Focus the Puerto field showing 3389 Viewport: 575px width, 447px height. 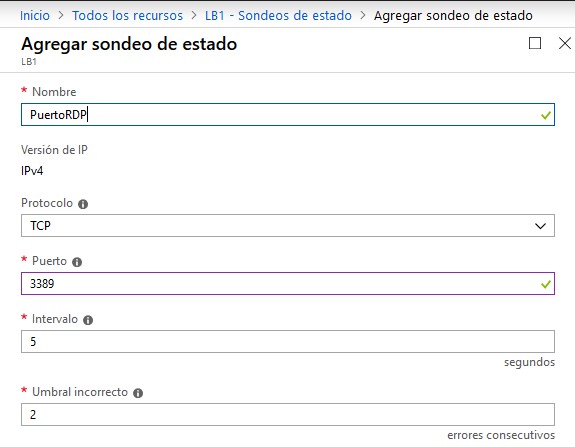point(288,283)
